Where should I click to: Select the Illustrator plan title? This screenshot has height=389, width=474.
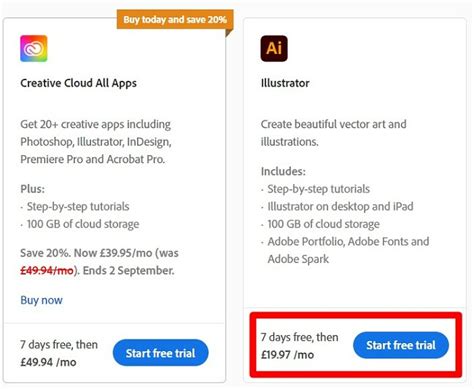click(285, 83)
